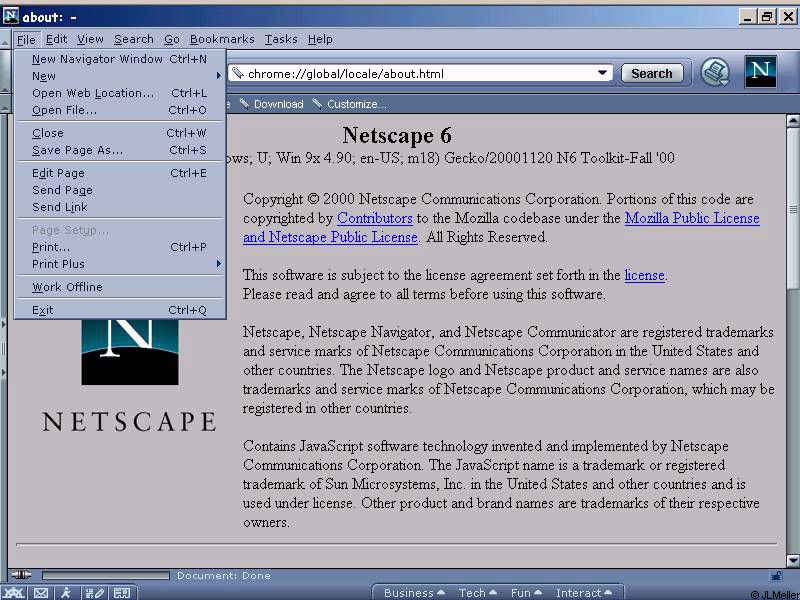Viewport: 800px width, 600px height.
Task: Open the Mail envelope icon in taskbar
Action: [x=41, y=593]
